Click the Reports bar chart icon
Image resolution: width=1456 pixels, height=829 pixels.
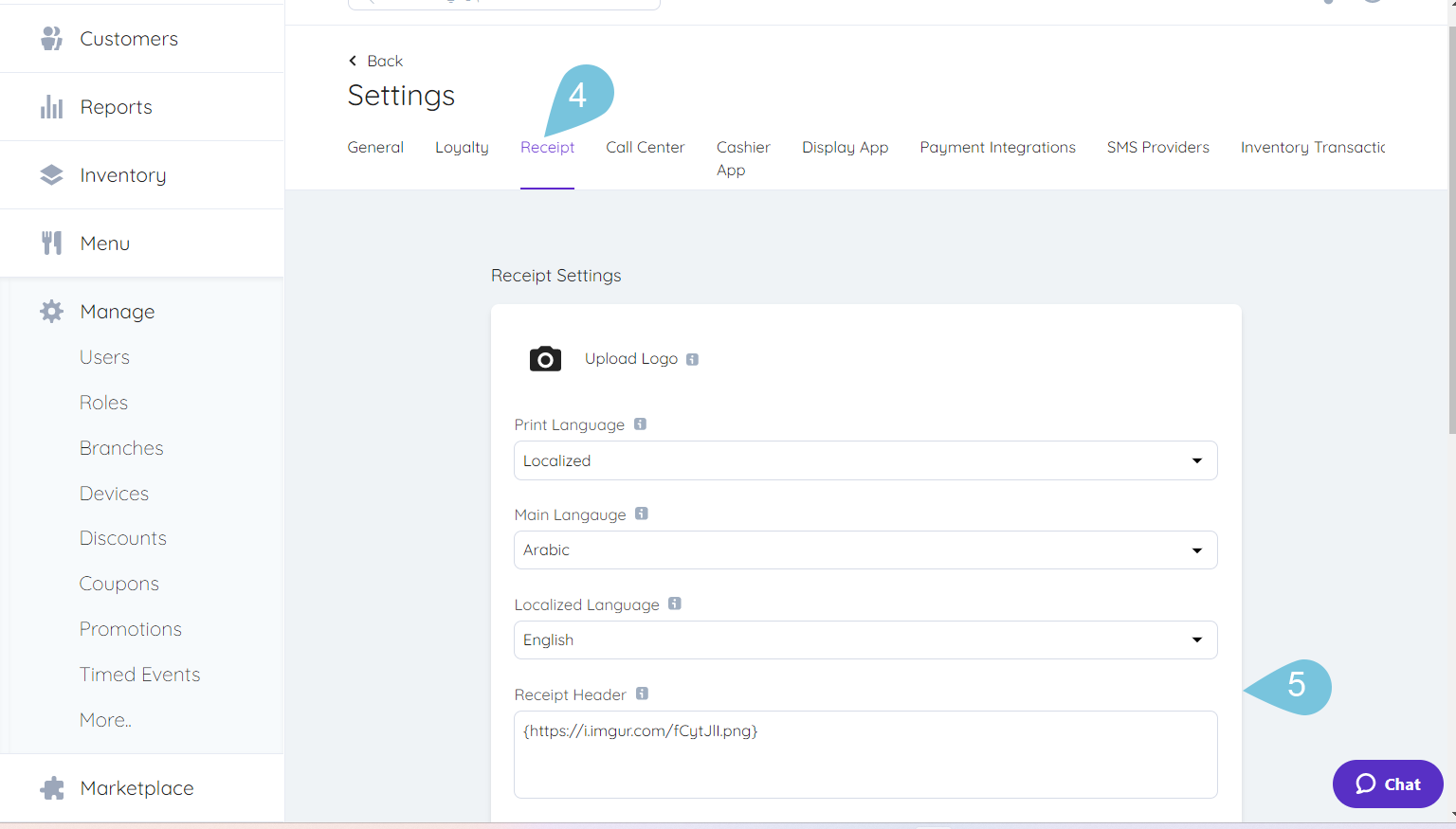(x=52, y=107)
